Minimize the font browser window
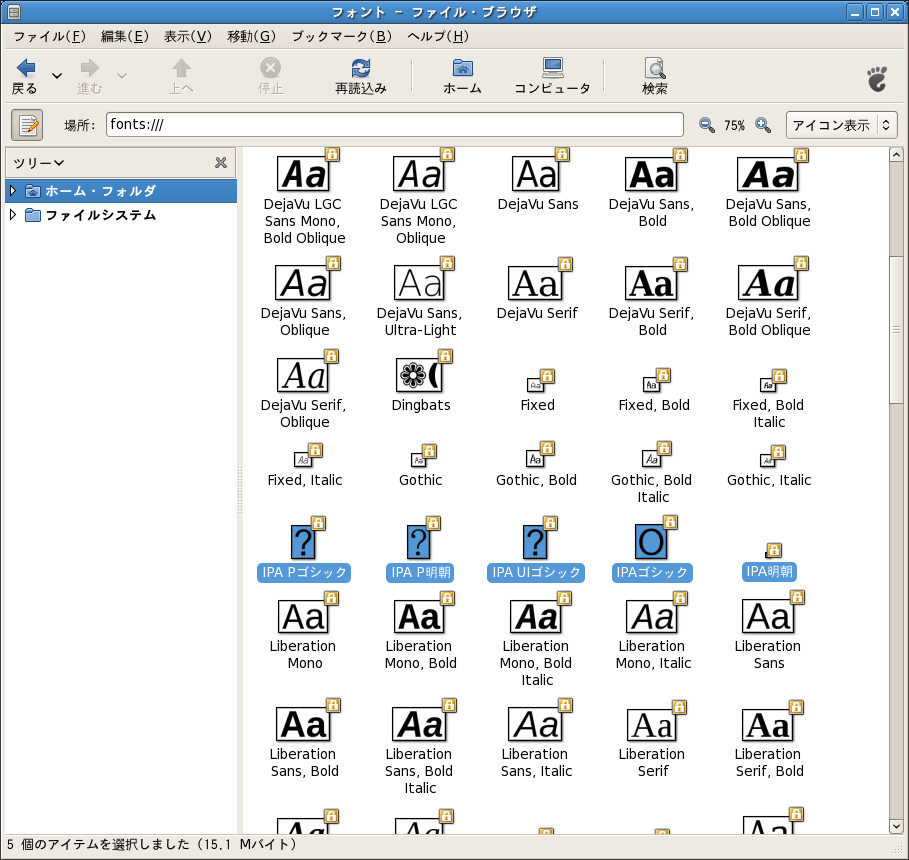Image resolution: width=909 pixels, height=860 pixels. click(x=855, y=12)
